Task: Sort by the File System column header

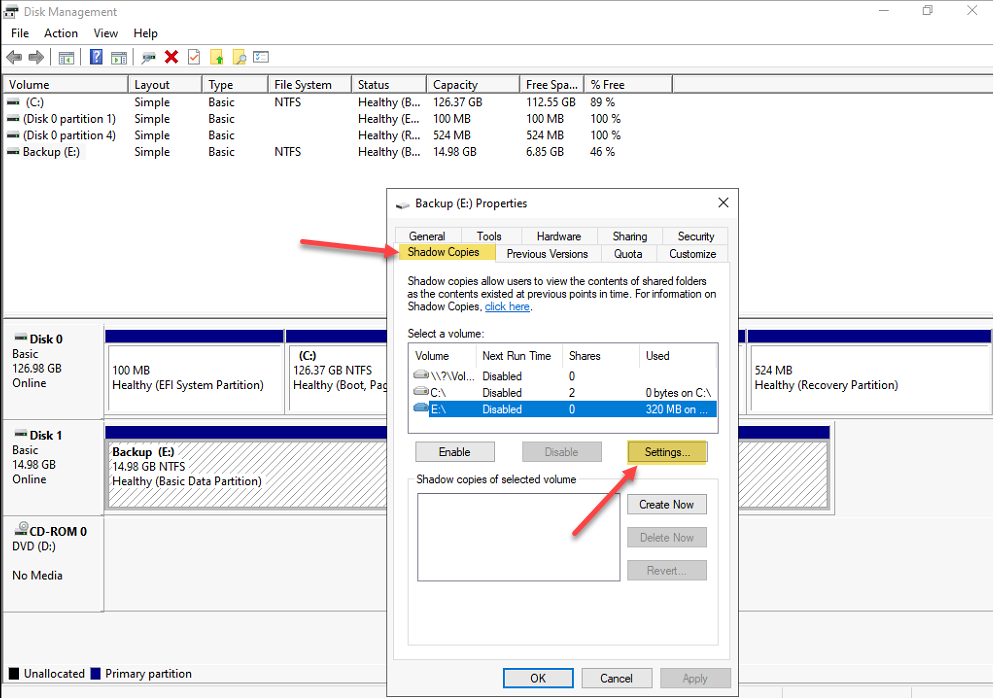Action: [x=310, y=84]
